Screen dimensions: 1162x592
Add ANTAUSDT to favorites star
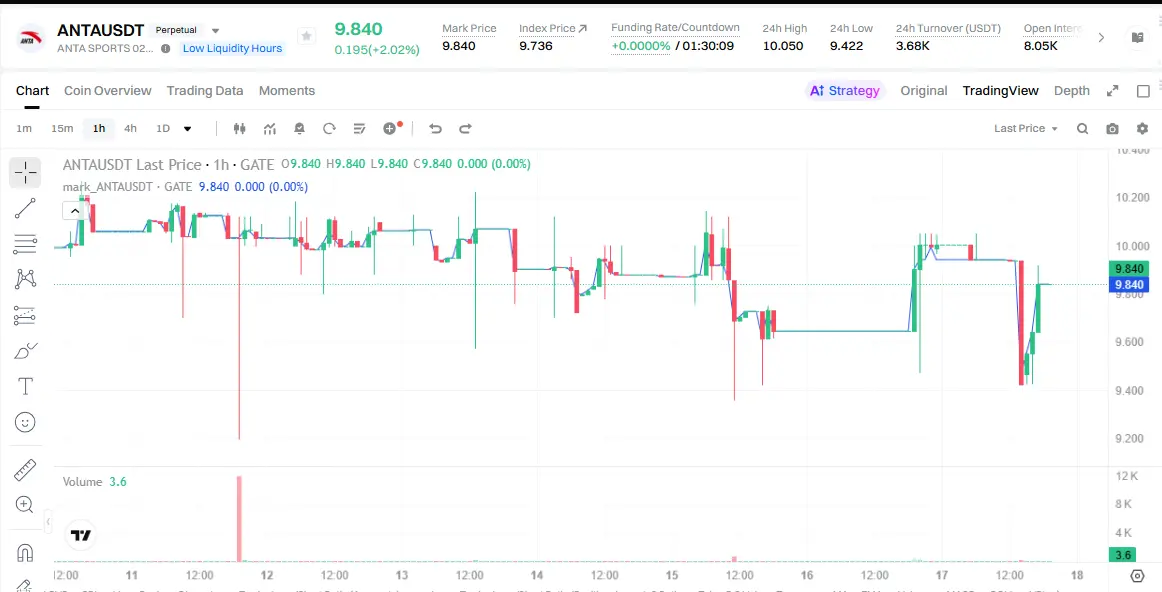(x=306, y=36)
